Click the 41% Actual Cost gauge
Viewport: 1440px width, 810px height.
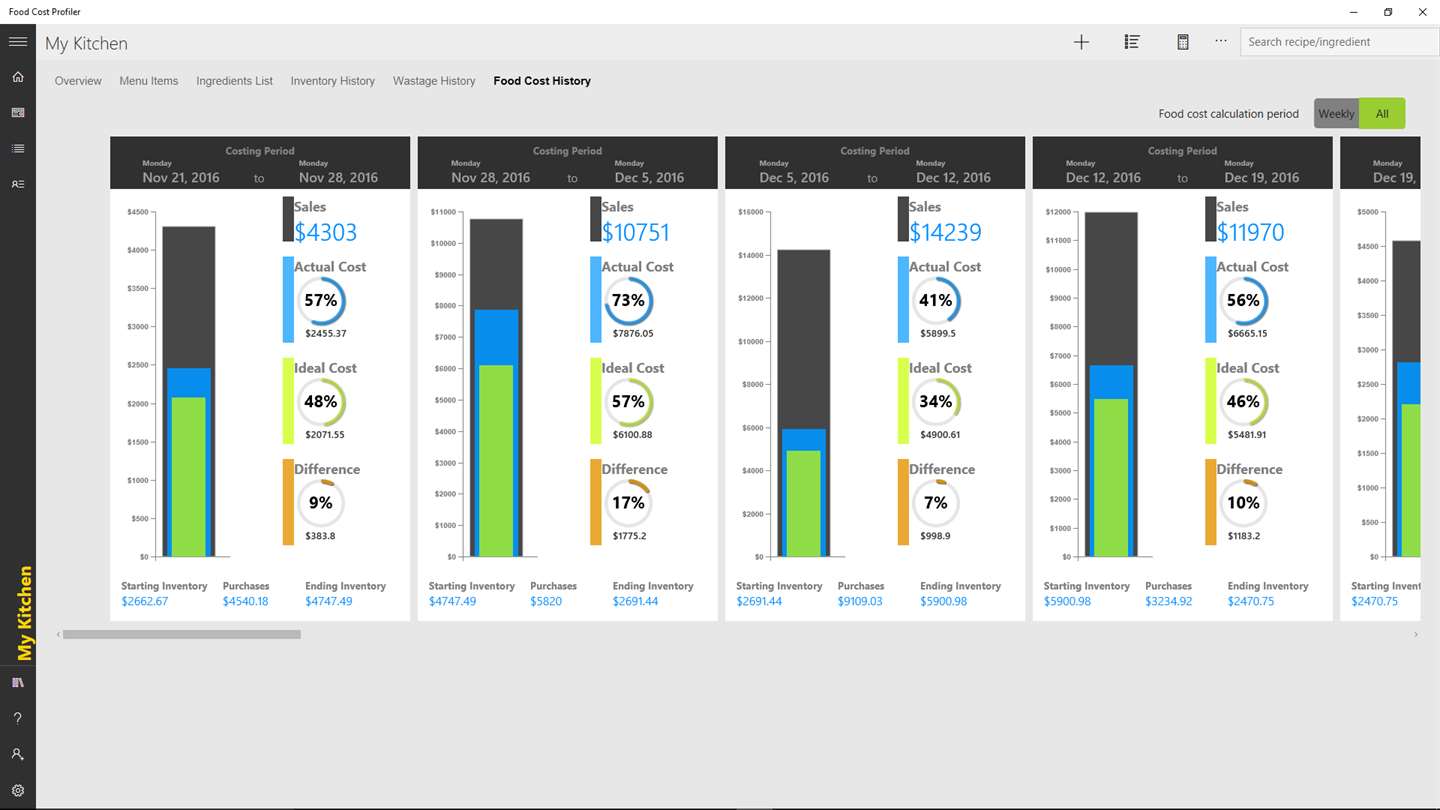tap(936, 300)
